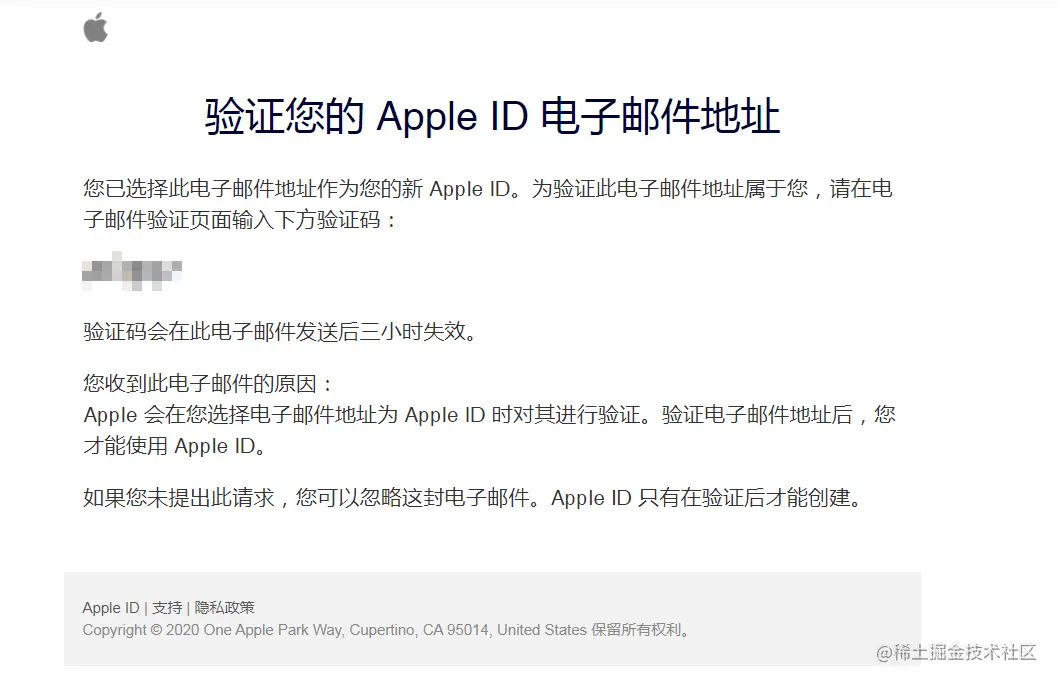Open the 隐私政策 link
1057x683 pixels.
tap(224, 607)
